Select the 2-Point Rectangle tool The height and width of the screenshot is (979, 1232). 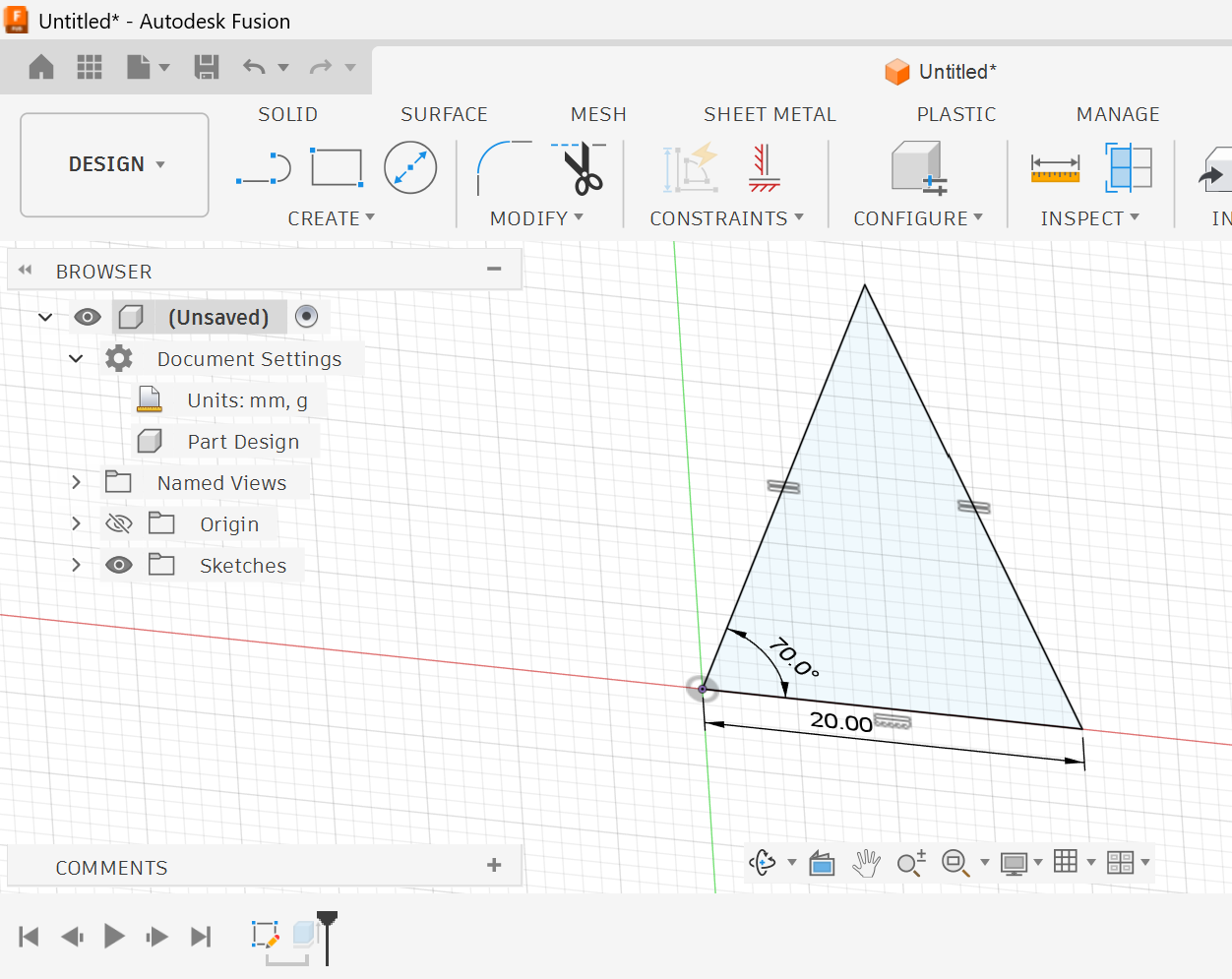(x=337, y=167)
